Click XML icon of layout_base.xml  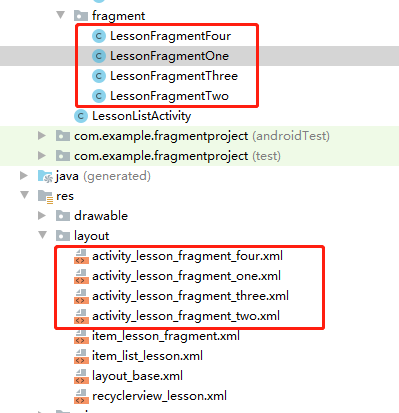(x=81, y=376)
